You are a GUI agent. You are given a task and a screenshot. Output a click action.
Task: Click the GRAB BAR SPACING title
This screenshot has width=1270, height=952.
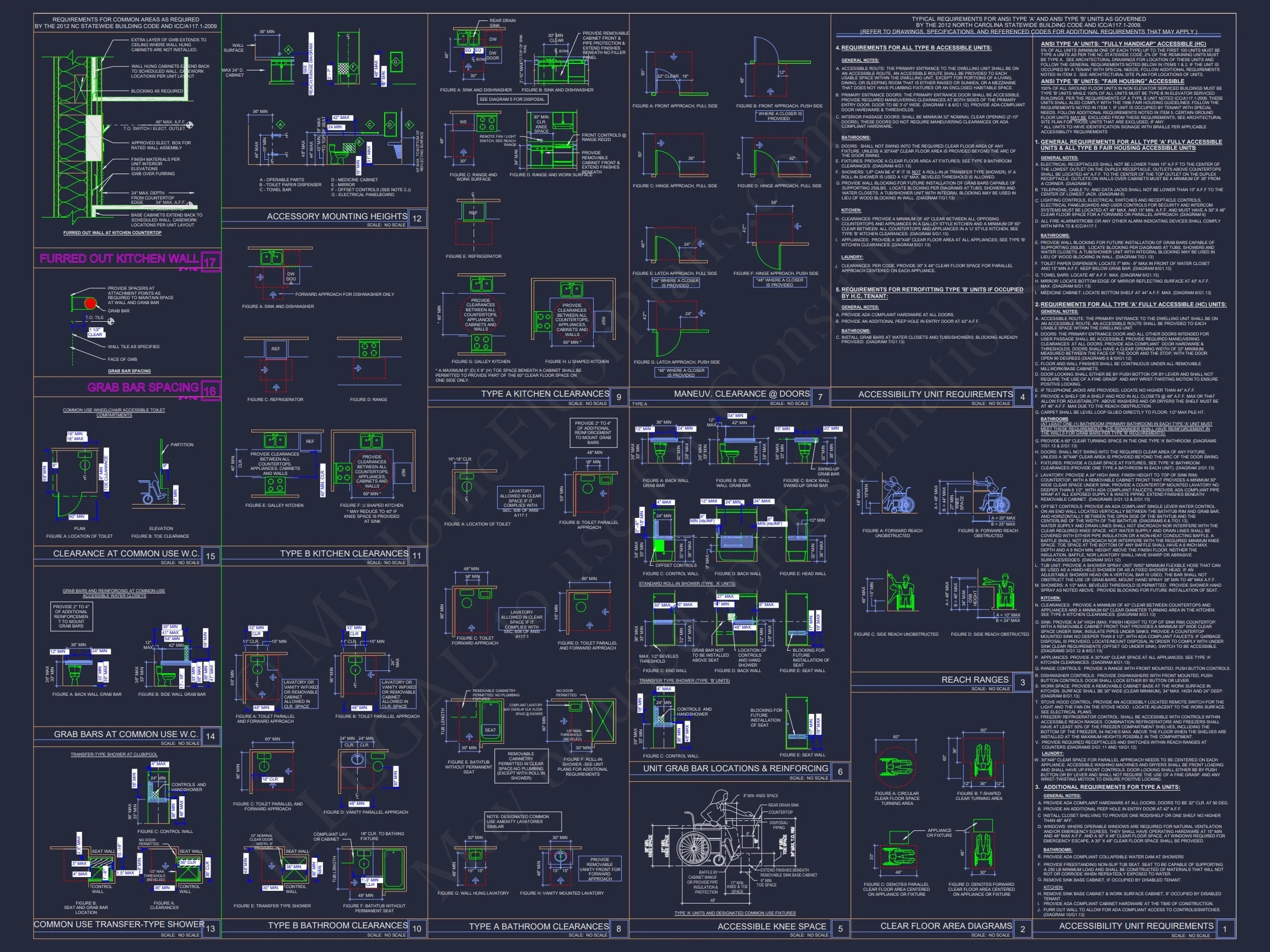[x=143, y=387]
